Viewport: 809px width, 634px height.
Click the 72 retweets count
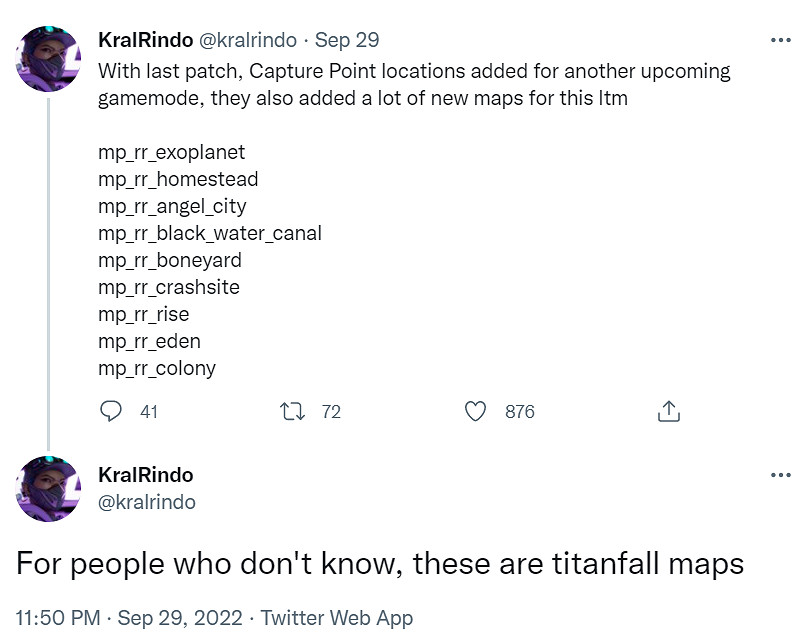(331, 411)
